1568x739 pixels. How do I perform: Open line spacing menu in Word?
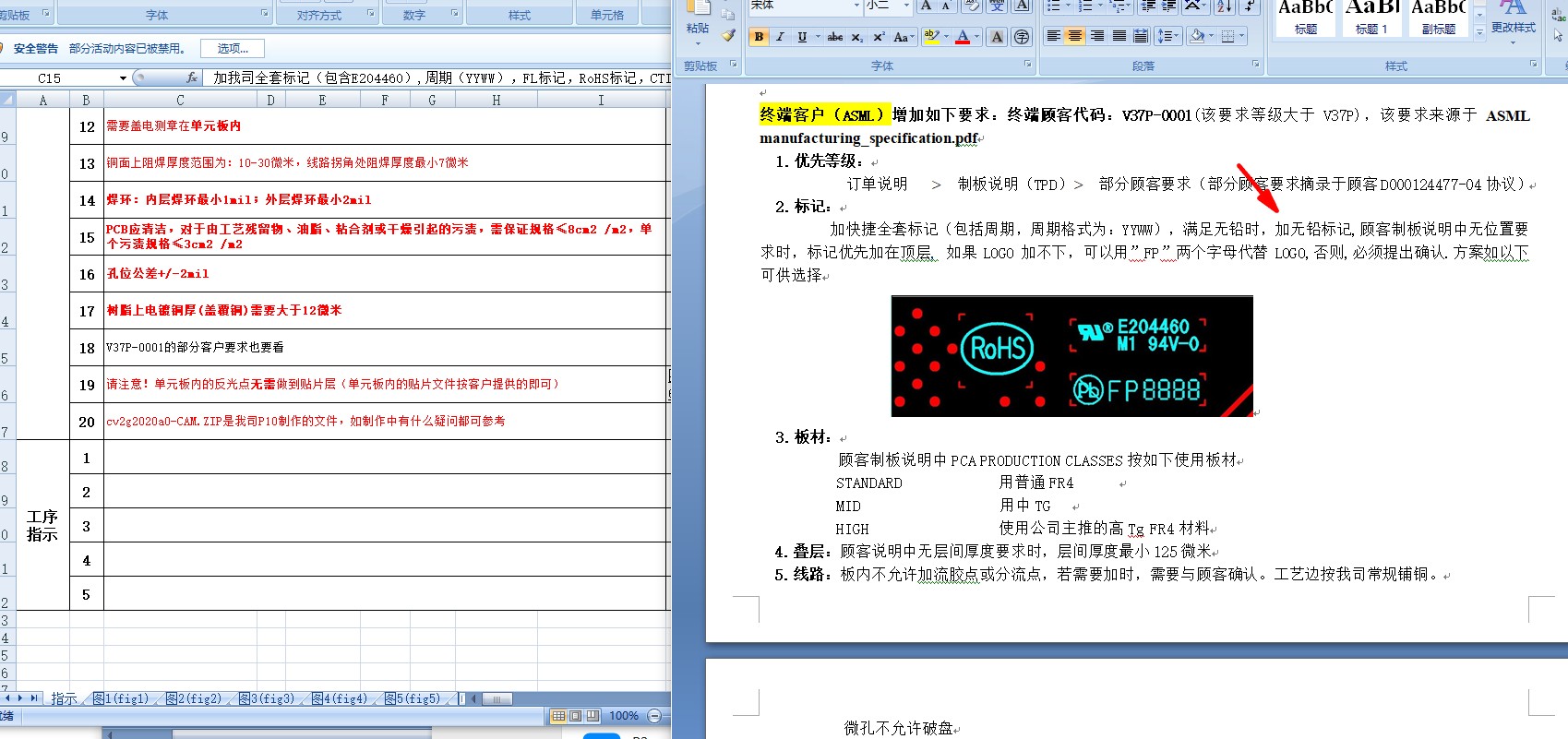[1168, 36]
